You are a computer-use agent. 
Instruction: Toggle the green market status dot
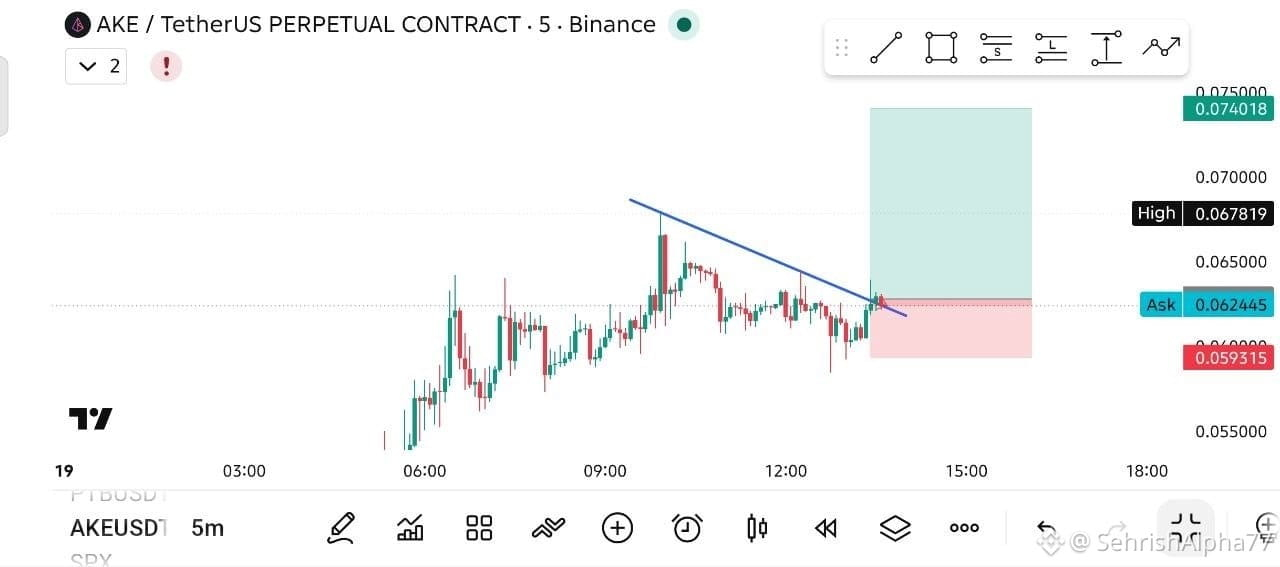pos(683,25)
